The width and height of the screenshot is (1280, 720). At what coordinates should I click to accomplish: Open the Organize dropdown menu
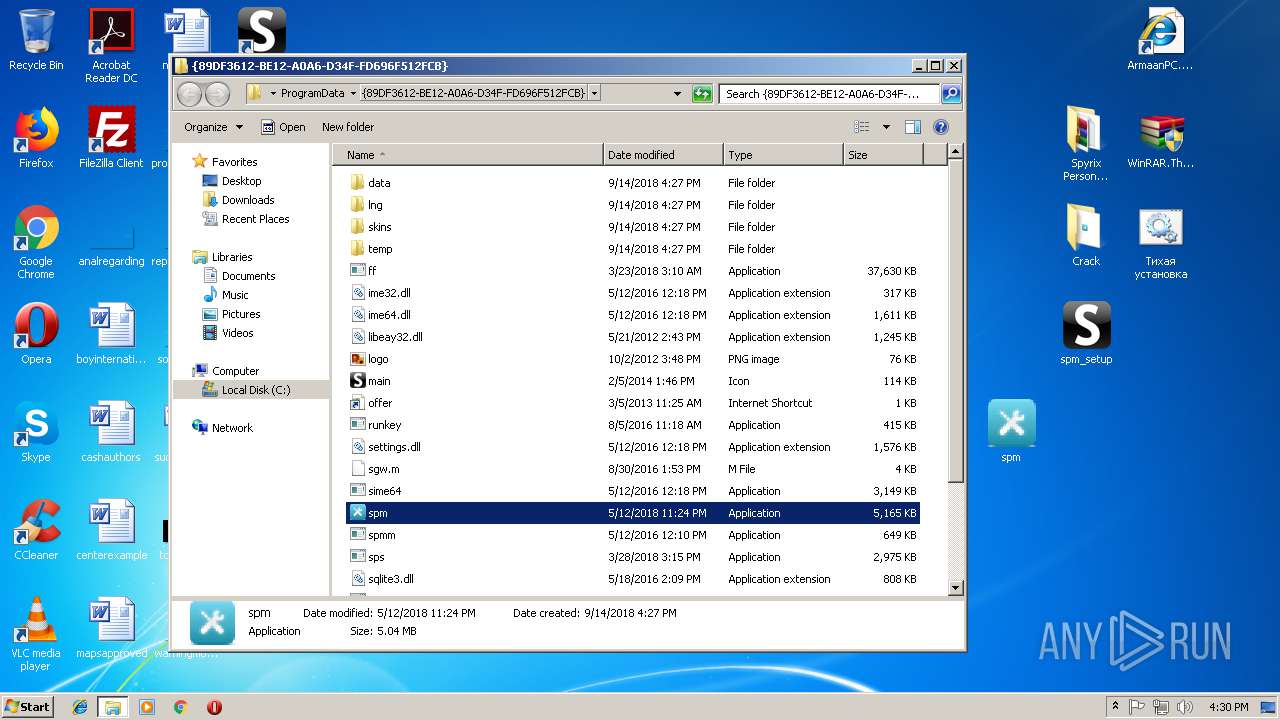tap(213, 127)
